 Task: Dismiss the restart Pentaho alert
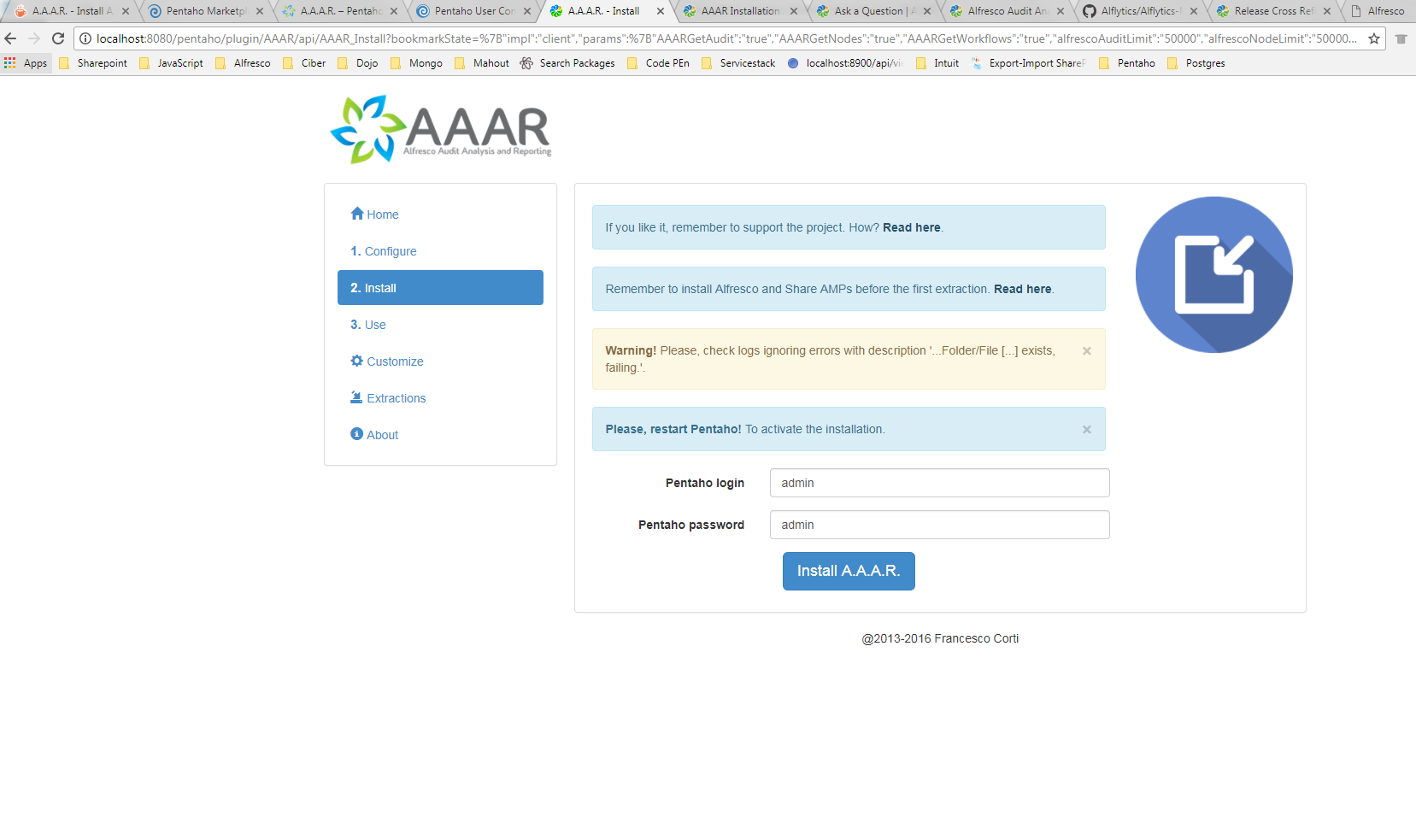pyautogui.click(x=1086, y=430)
